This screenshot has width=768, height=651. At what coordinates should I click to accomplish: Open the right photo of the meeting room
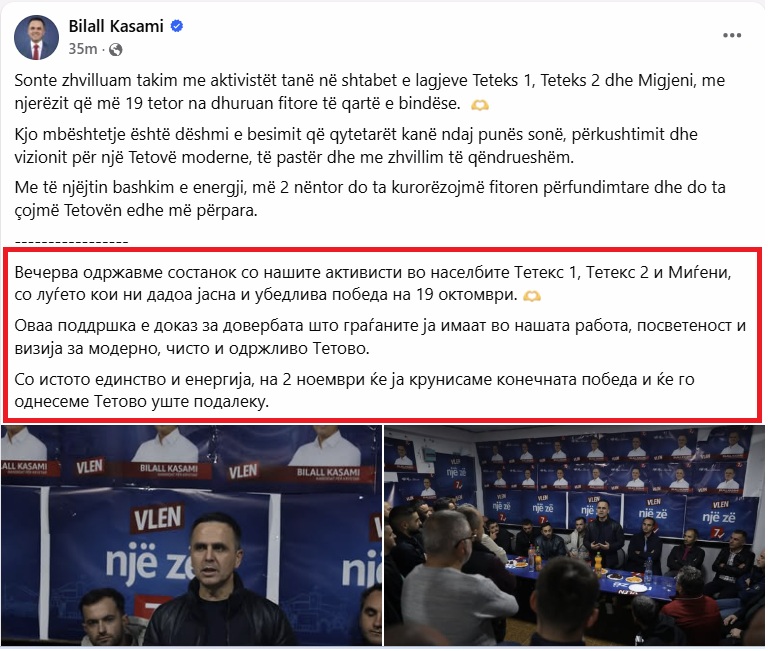[x=574, y=535]
